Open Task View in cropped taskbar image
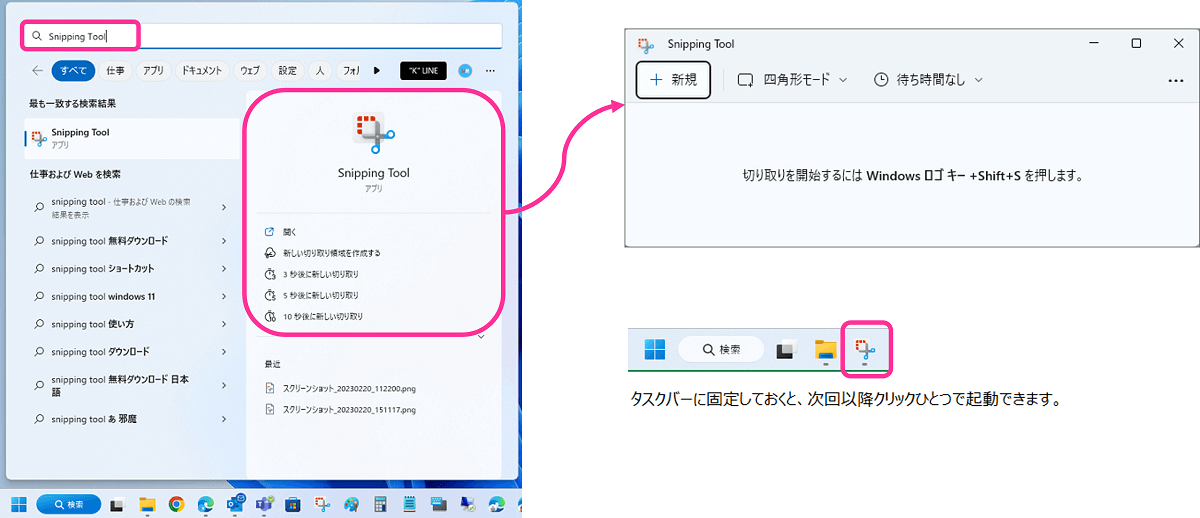Viewport: 1200px width, 518px height. coord(786,350)
